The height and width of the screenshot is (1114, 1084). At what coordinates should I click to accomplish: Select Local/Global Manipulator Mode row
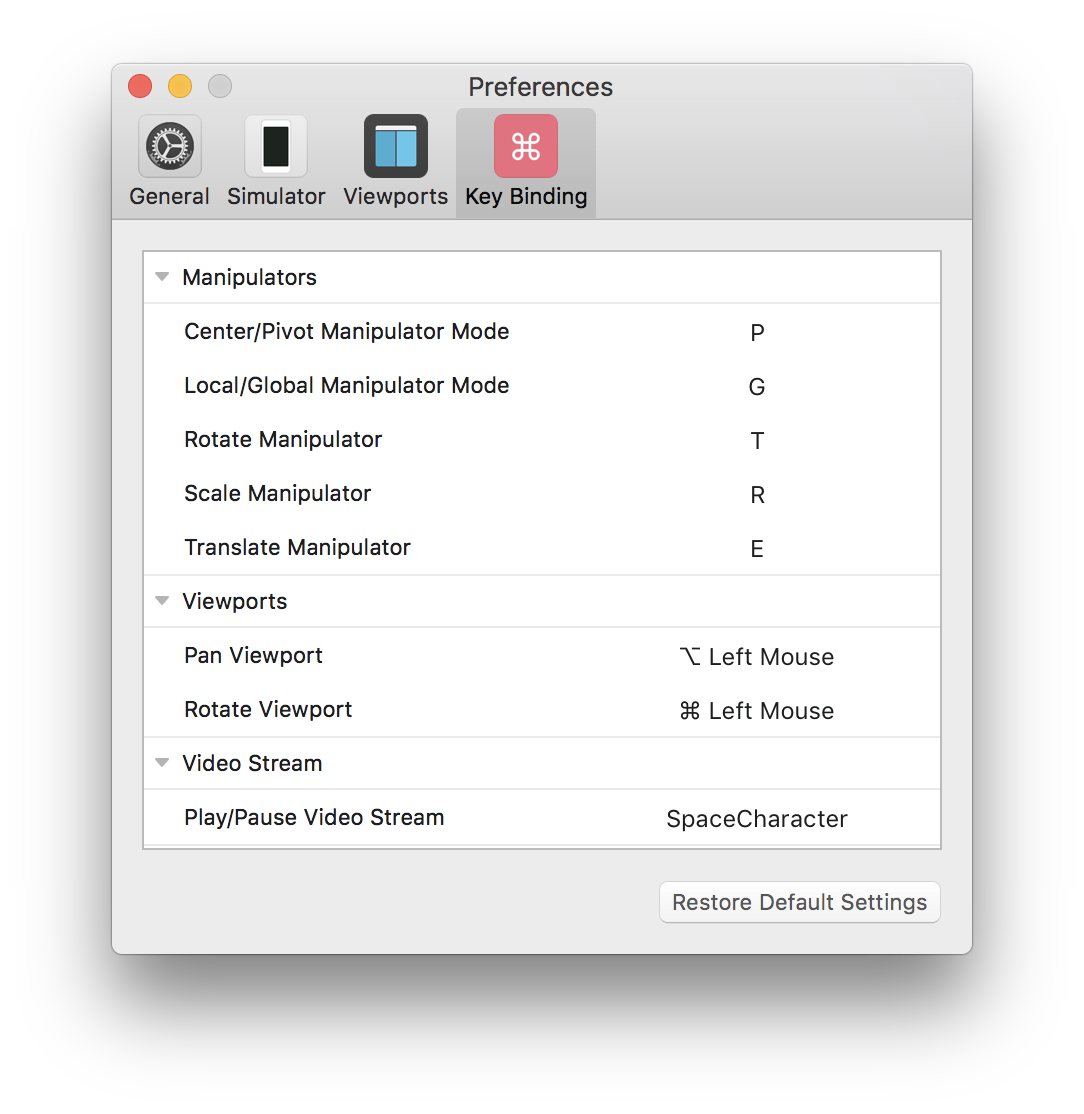click(x=346, y=386)
